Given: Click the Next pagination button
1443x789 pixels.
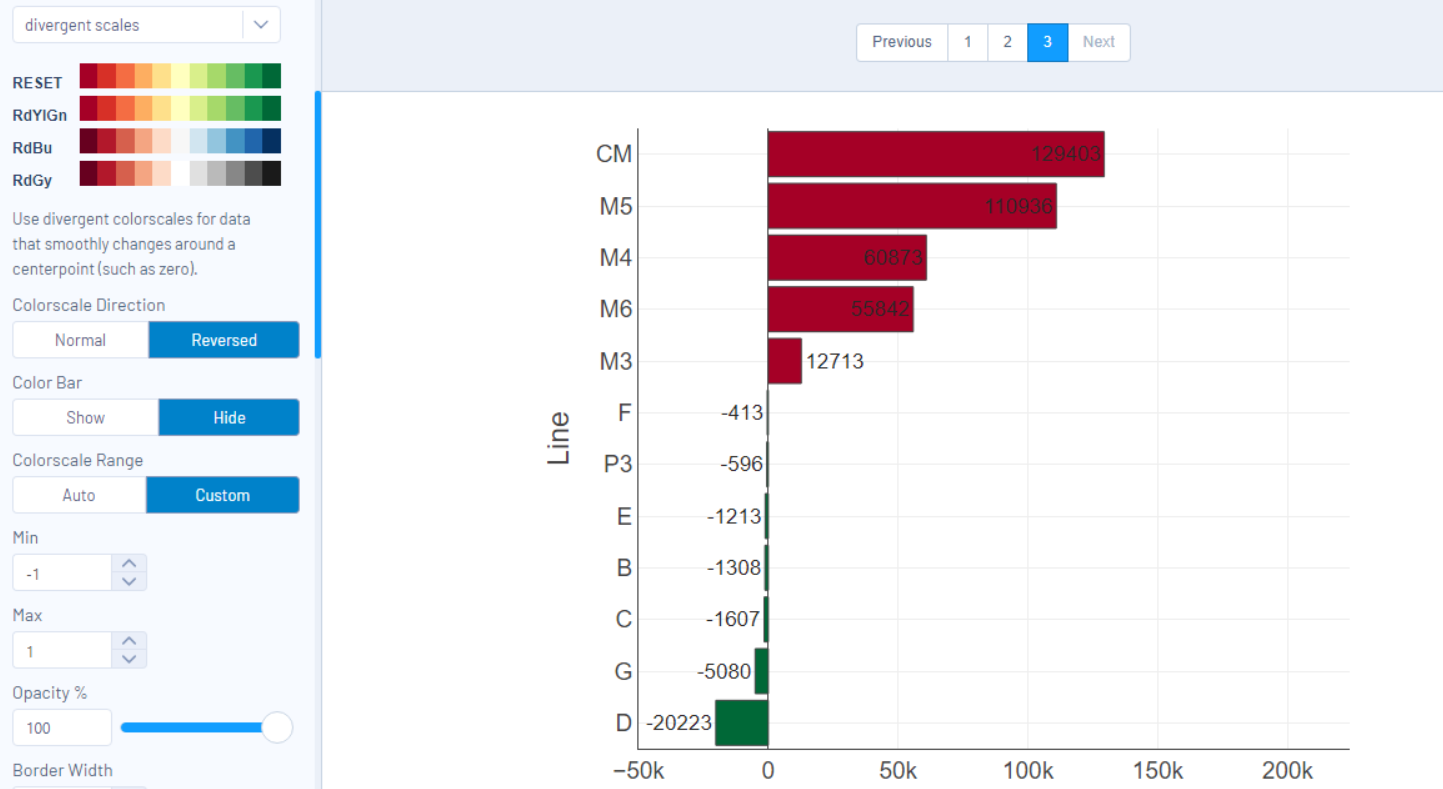Looking at the screenshot, I should click(x=1099, y=42).
